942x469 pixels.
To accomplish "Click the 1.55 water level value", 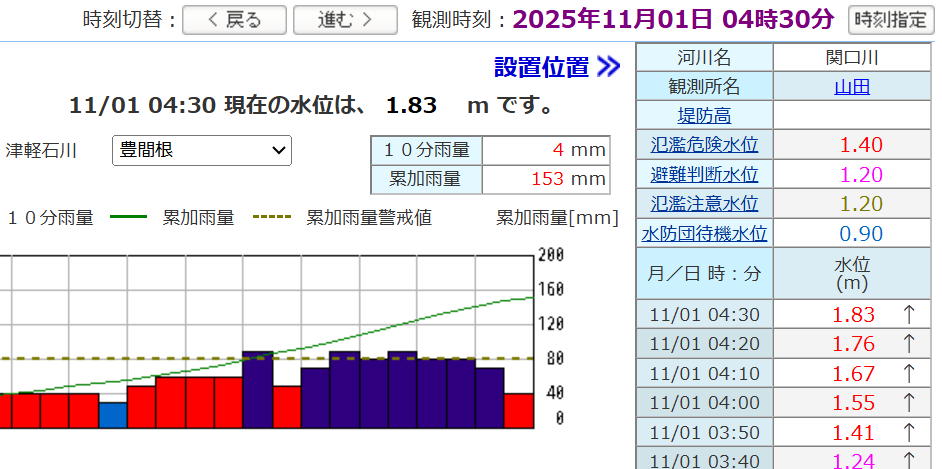I will pyautogui.click(x=853, y=403).
